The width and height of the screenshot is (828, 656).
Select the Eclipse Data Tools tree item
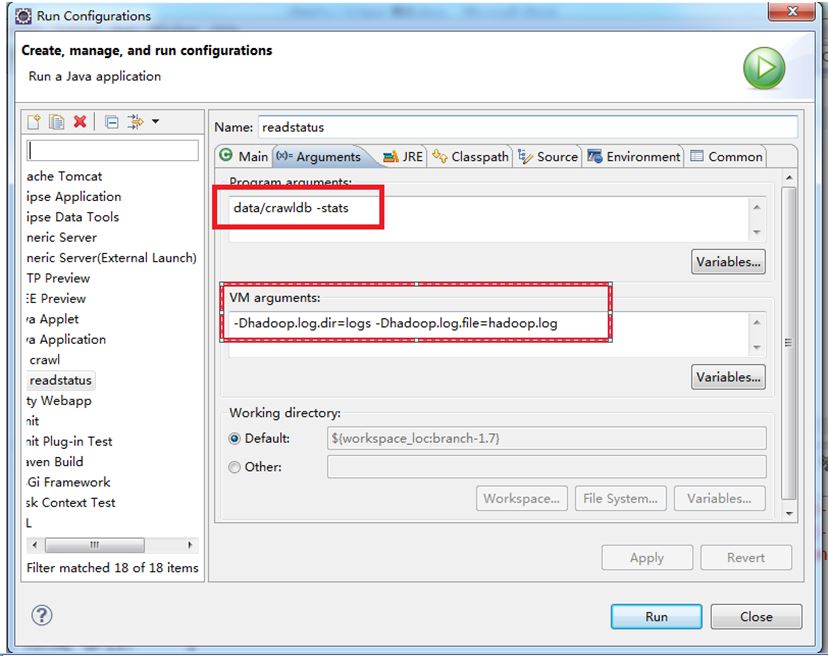(72, 217)
